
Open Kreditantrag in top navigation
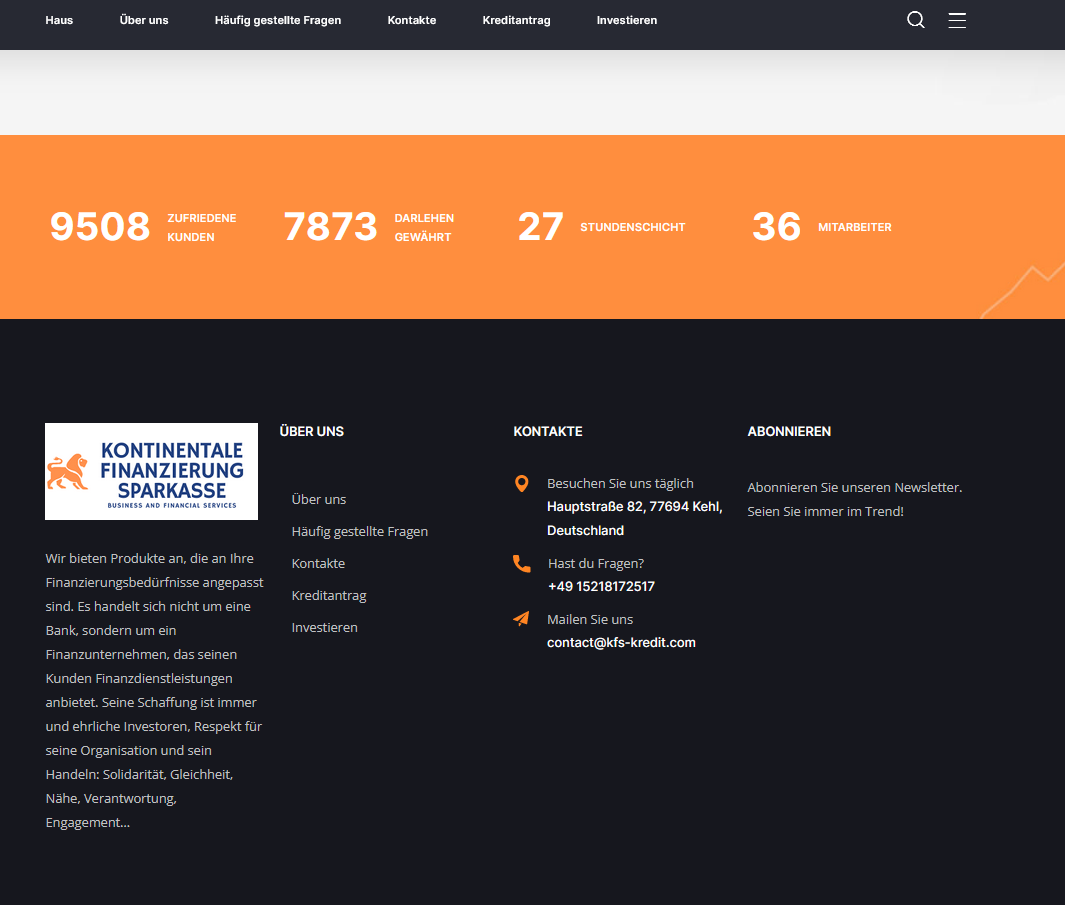point(516,20)
